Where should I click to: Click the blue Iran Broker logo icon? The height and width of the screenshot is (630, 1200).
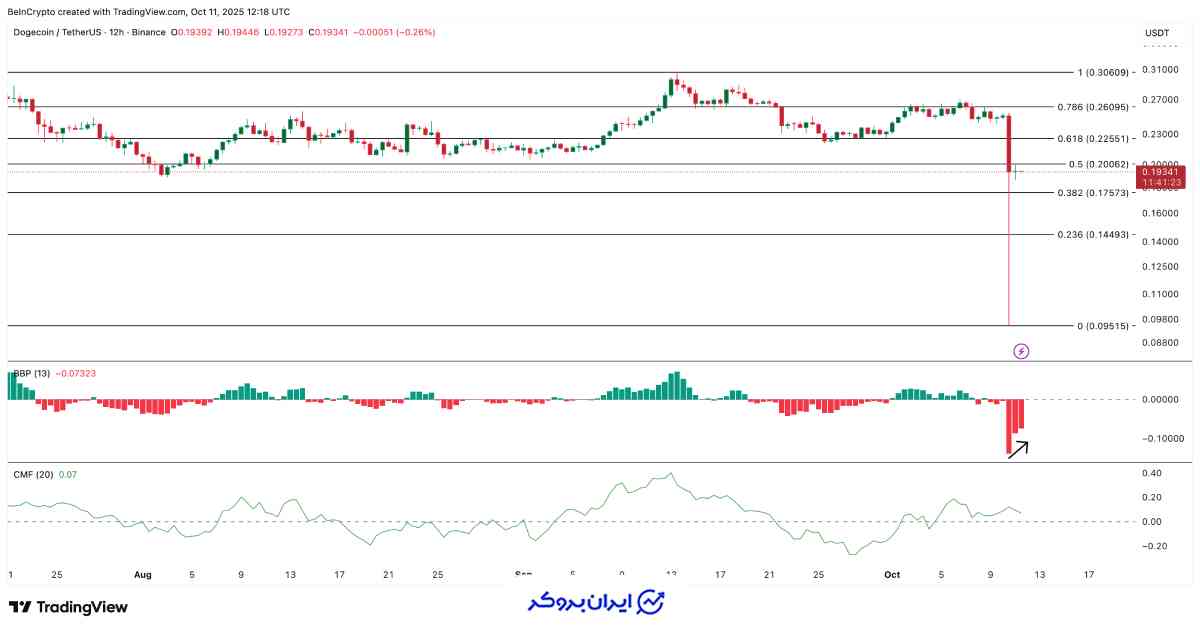(652, 602)
